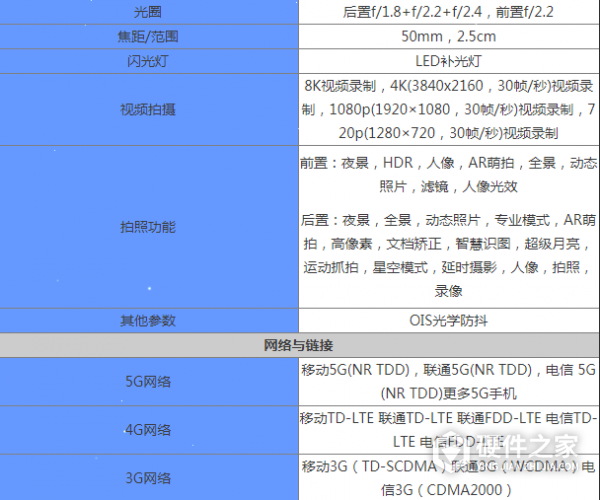This screenshot has width=600, height=500.
Task: Select the 拍照功能 row label
Action: tap(147, 227)
